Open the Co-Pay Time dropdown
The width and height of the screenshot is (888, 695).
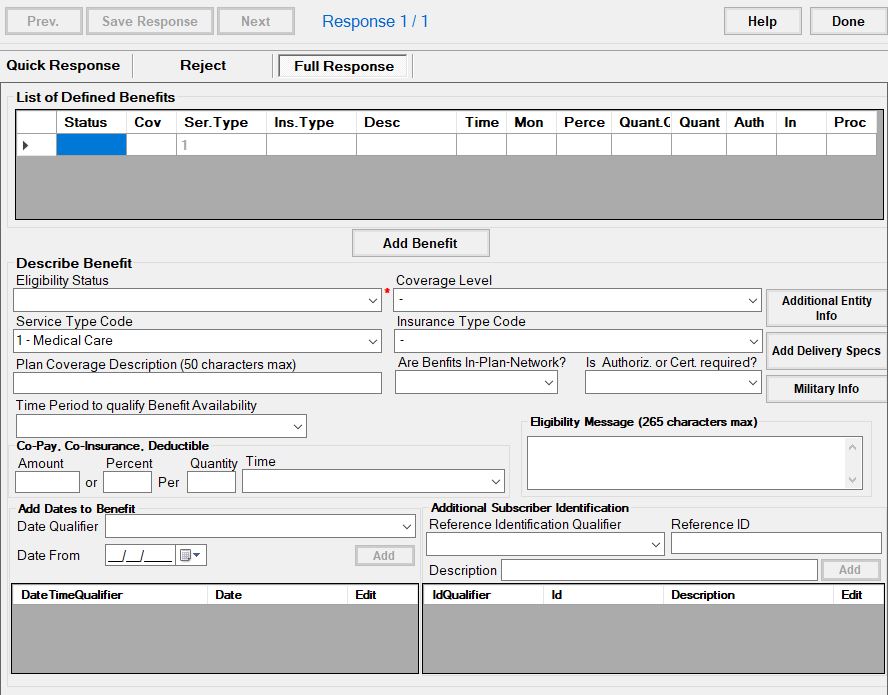coord(496,482)
